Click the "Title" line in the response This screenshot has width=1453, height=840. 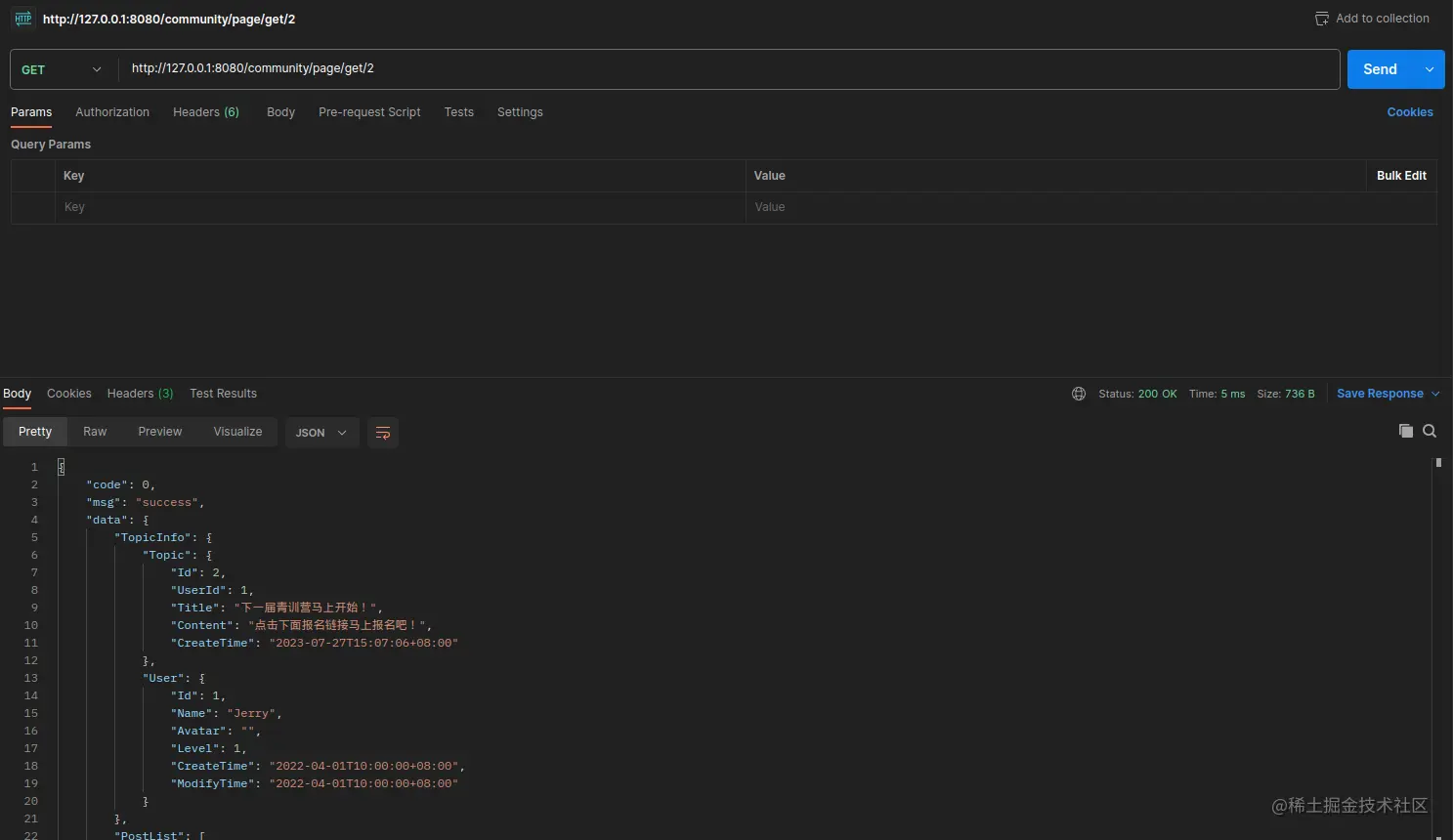pos(277,608)
